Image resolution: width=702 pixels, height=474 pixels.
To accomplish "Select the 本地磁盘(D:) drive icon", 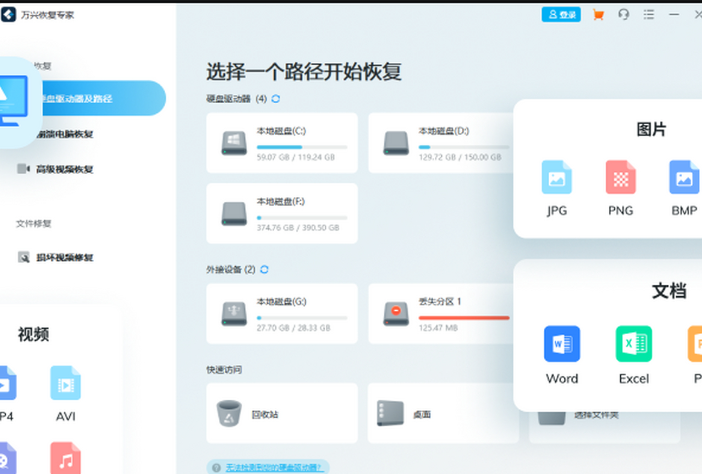I will (396, 143).
